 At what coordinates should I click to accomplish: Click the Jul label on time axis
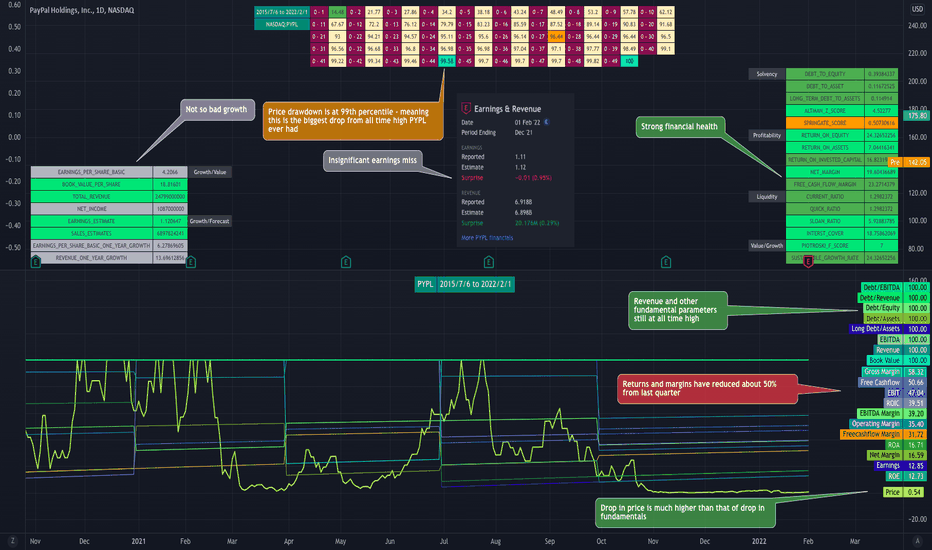[x=444, y=541]
